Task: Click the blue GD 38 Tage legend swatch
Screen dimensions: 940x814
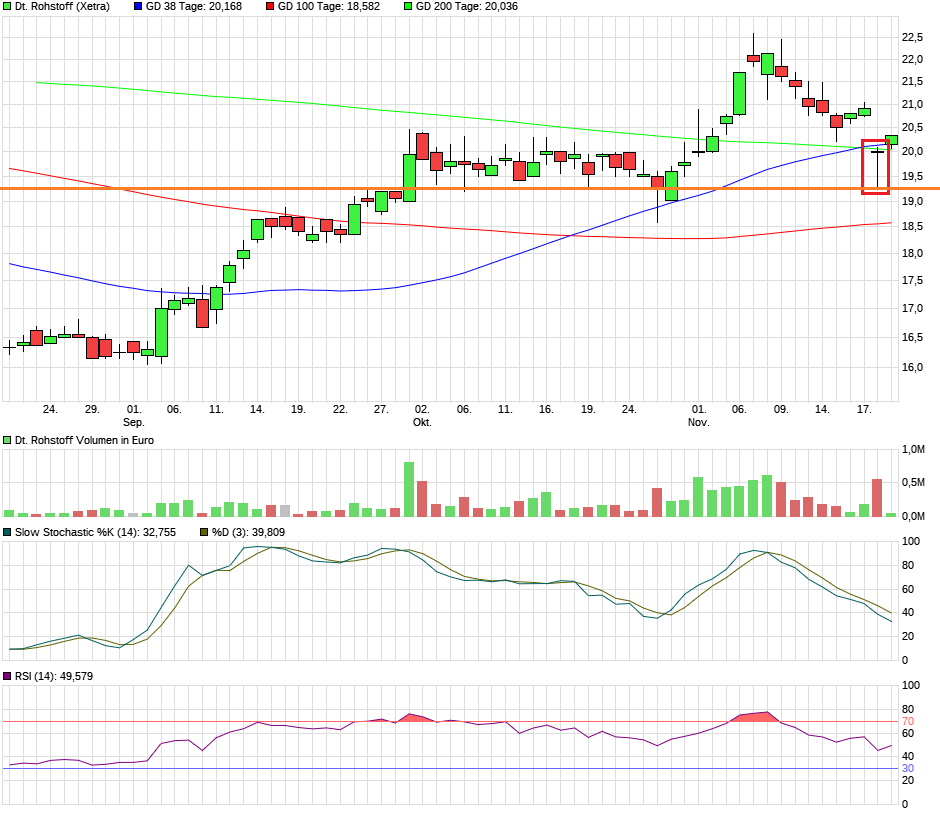Action: 137,7
